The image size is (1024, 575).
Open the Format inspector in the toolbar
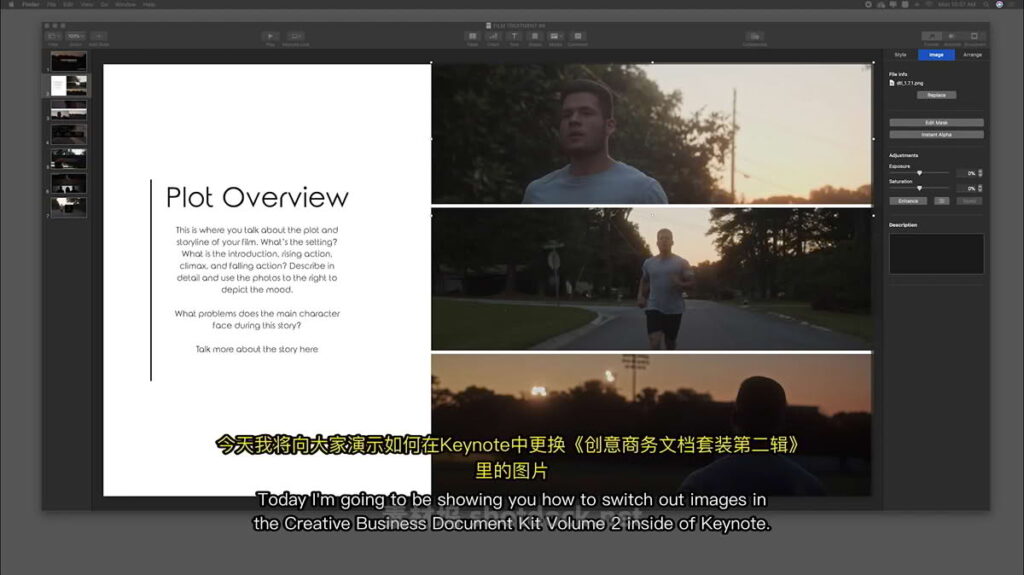click(931, 37)
